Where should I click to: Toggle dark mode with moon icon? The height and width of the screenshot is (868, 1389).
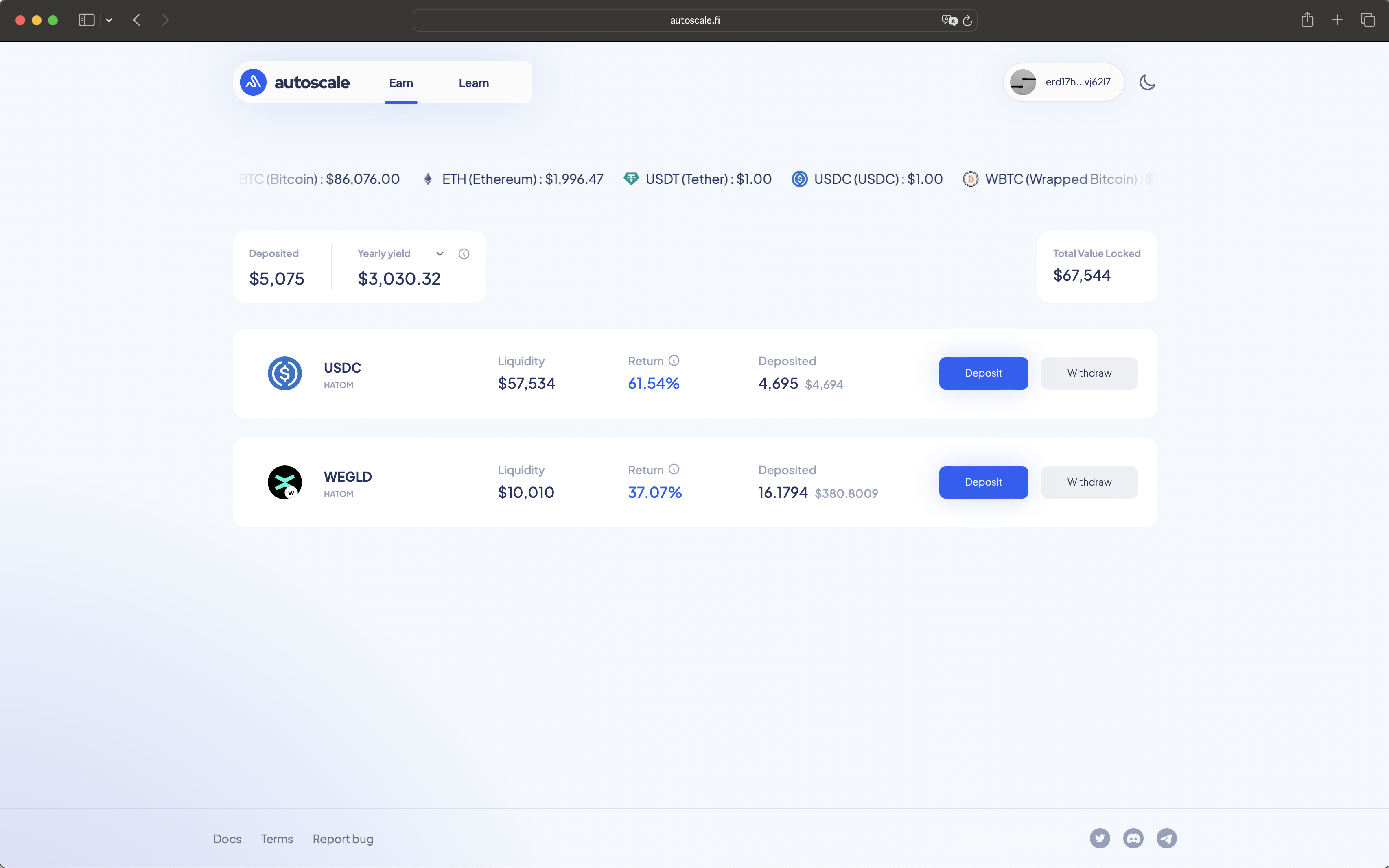[1147, 83]
